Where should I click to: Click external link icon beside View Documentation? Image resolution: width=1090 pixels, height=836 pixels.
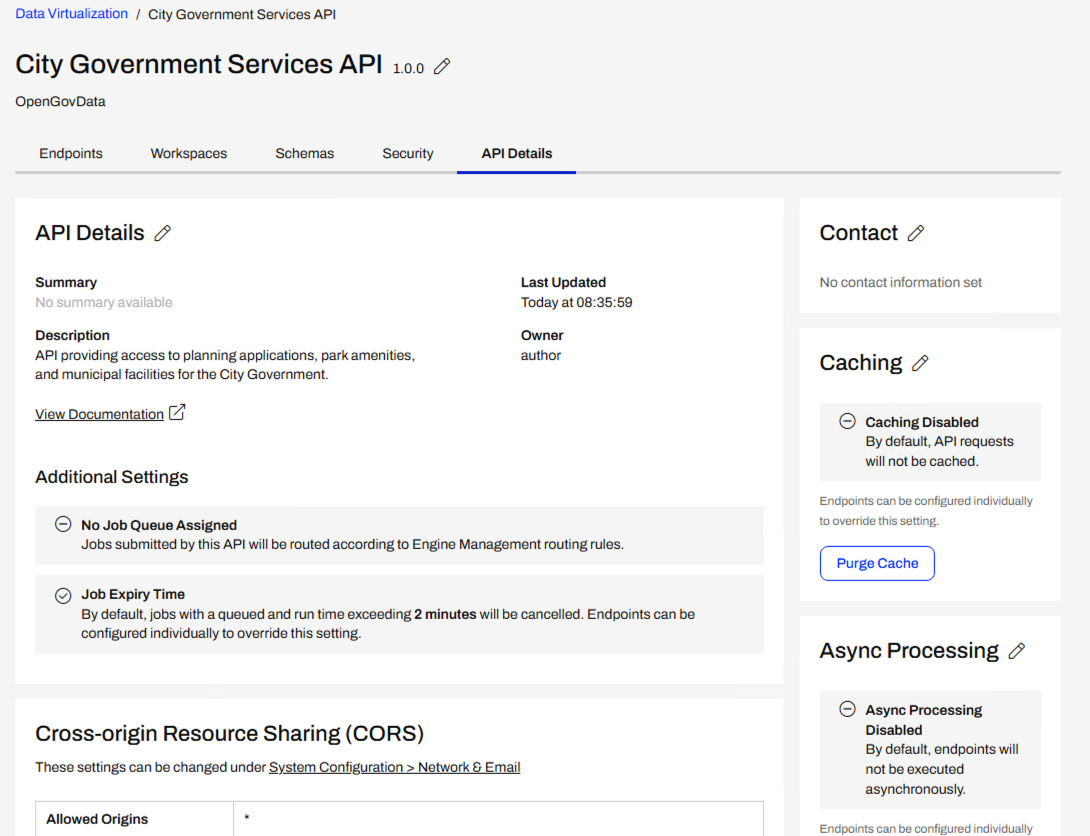pyautogui.click(x=177, y=413)
